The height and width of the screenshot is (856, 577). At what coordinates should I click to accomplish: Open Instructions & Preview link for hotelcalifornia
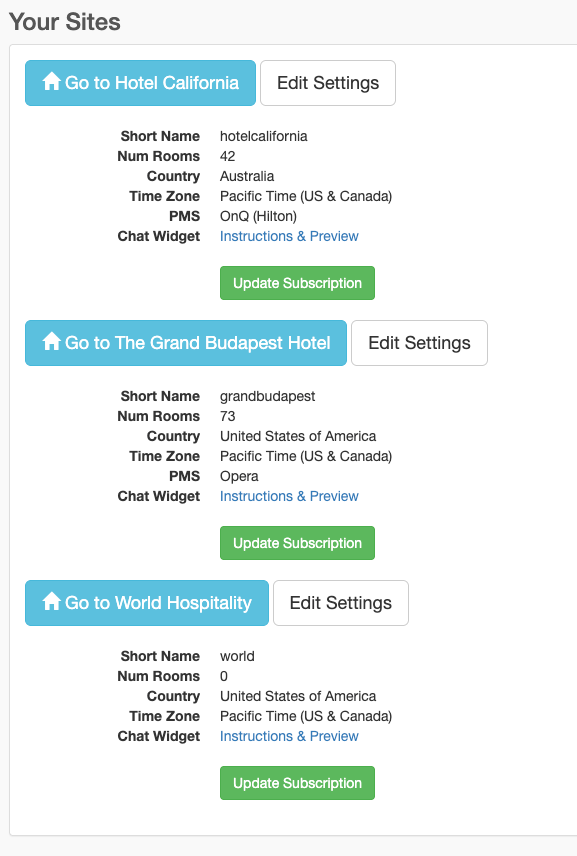point(289,236)
